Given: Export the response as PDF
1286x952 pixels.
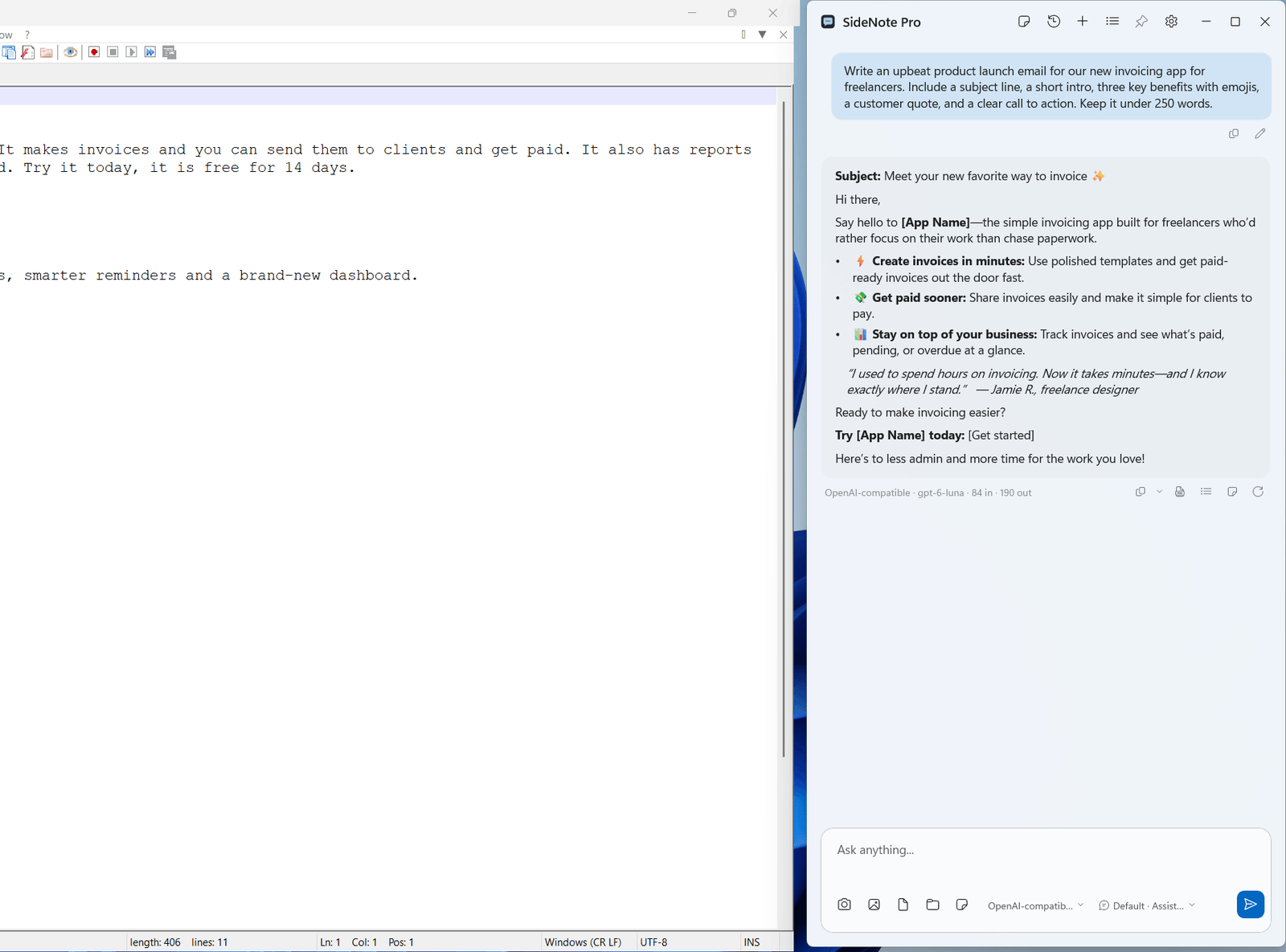Looking at the screenshot, I should click(1180, 492).
